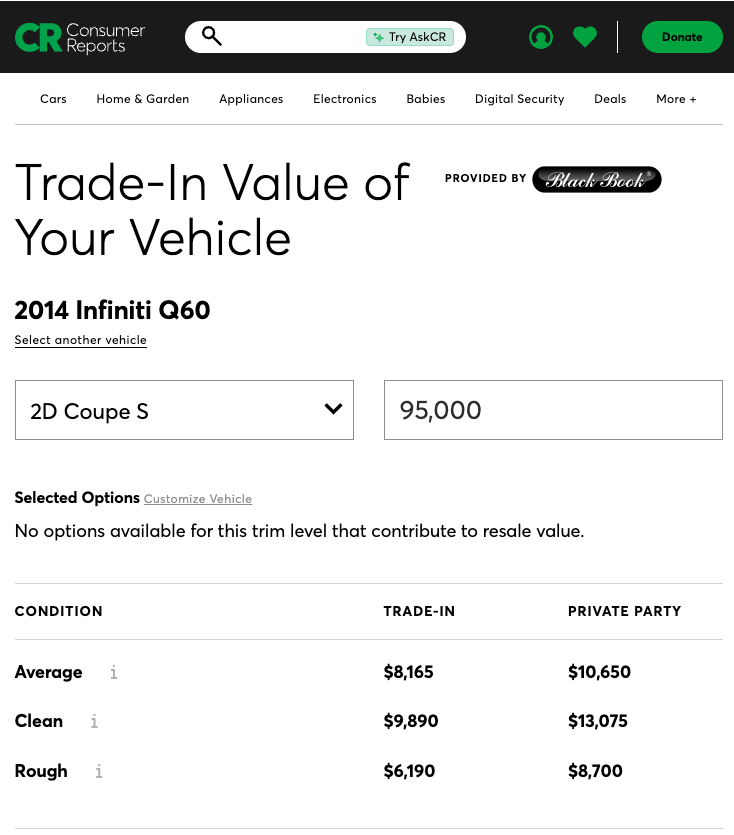Click the Black Book provider logo
The height and width of the screenshot is (835, 734).
pos(596,179)
